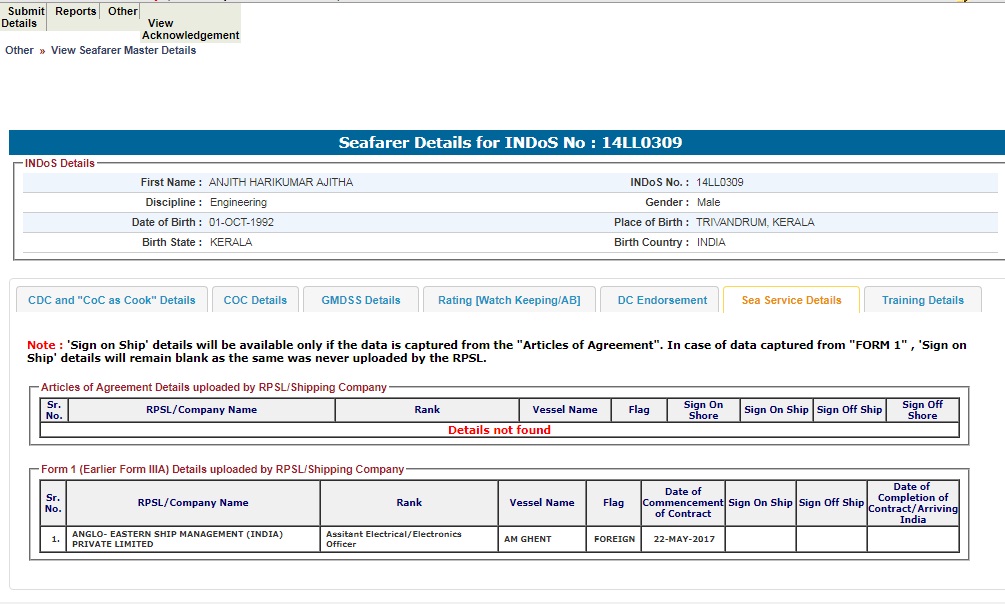The height and width of the screenshot is (604, 1005).
Task: Switch to CDC and "CoC as Cook" Details tab
Action: point(112,300)
